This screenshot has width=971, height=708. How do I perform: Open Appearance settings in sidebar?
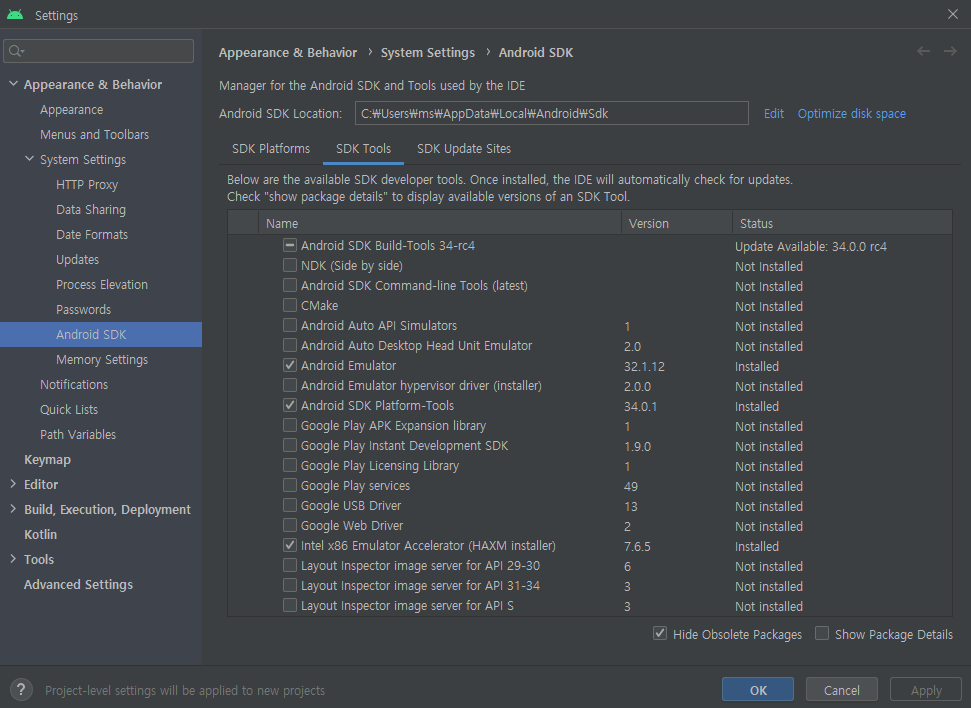pos(72,110)
